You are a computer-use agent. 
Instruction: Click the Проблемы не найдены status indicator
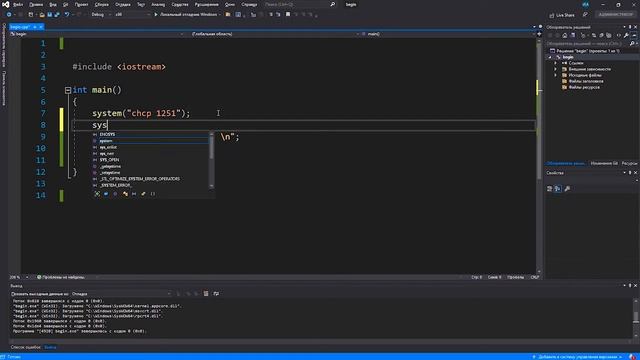click(61, 277)
